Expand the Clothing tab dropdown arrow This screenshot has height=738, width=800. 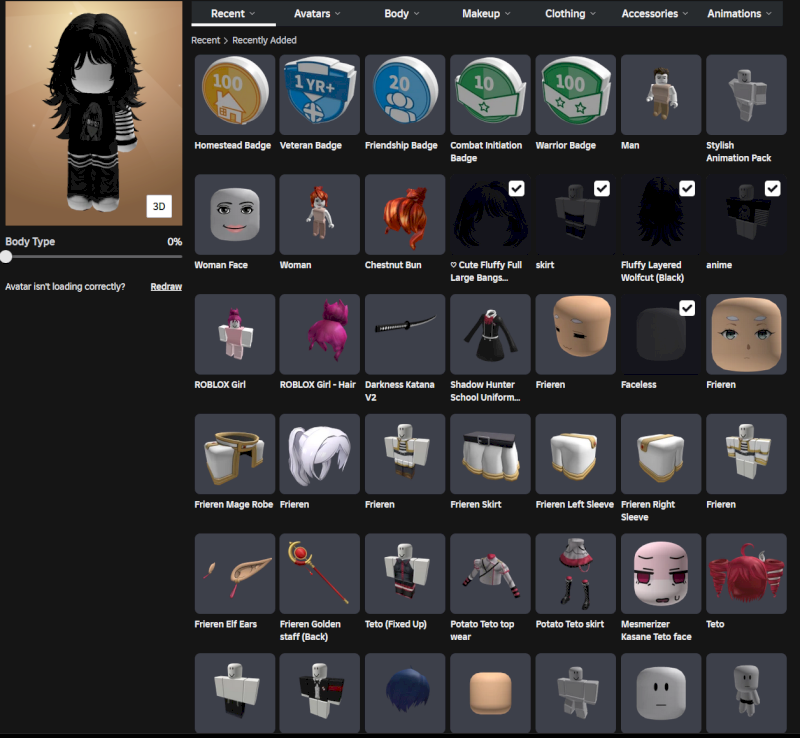point(593,14)
